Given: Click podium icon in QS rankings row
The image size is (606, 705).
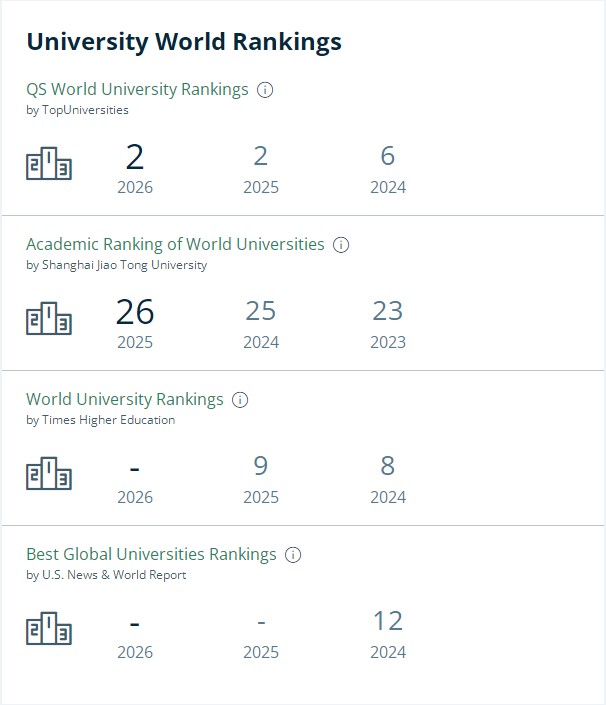Looking at the screenshot, I should 49,164.
